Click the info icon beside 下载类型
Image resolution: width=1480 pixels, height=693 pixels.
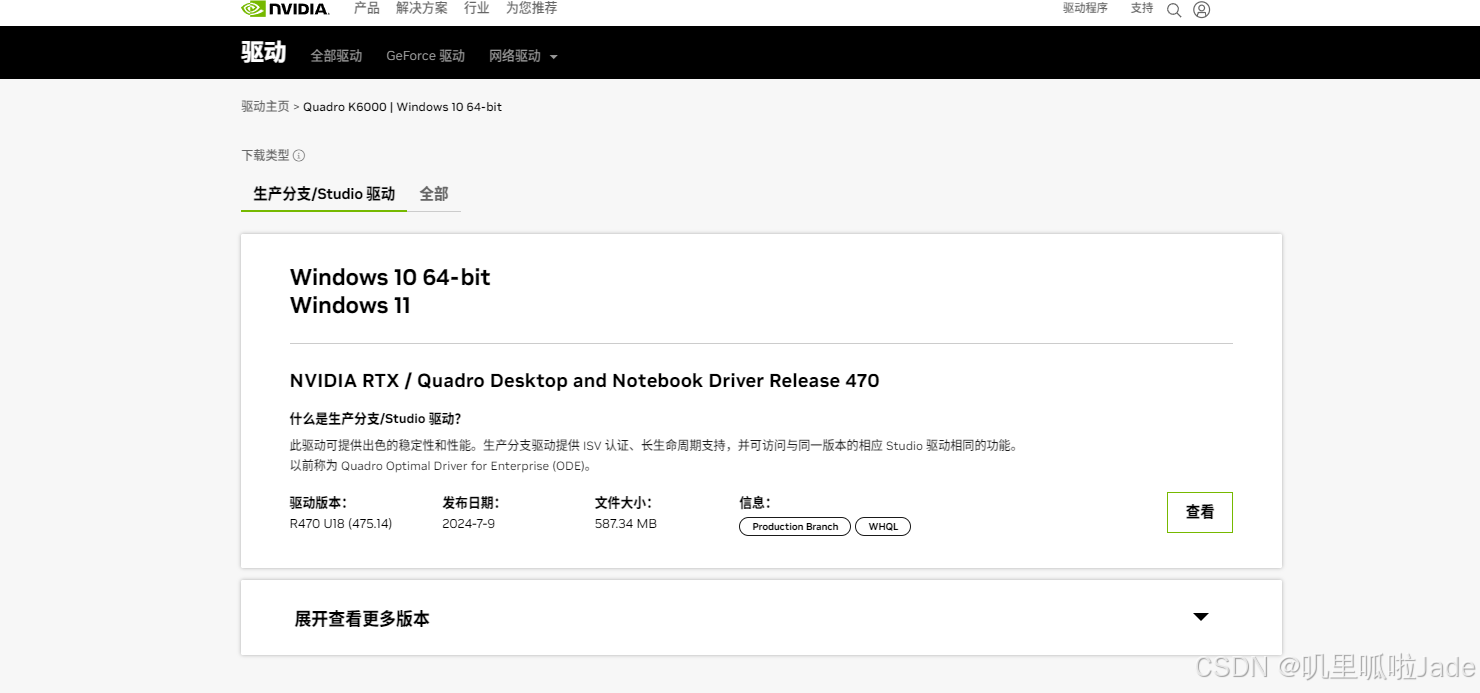(299, 156)
